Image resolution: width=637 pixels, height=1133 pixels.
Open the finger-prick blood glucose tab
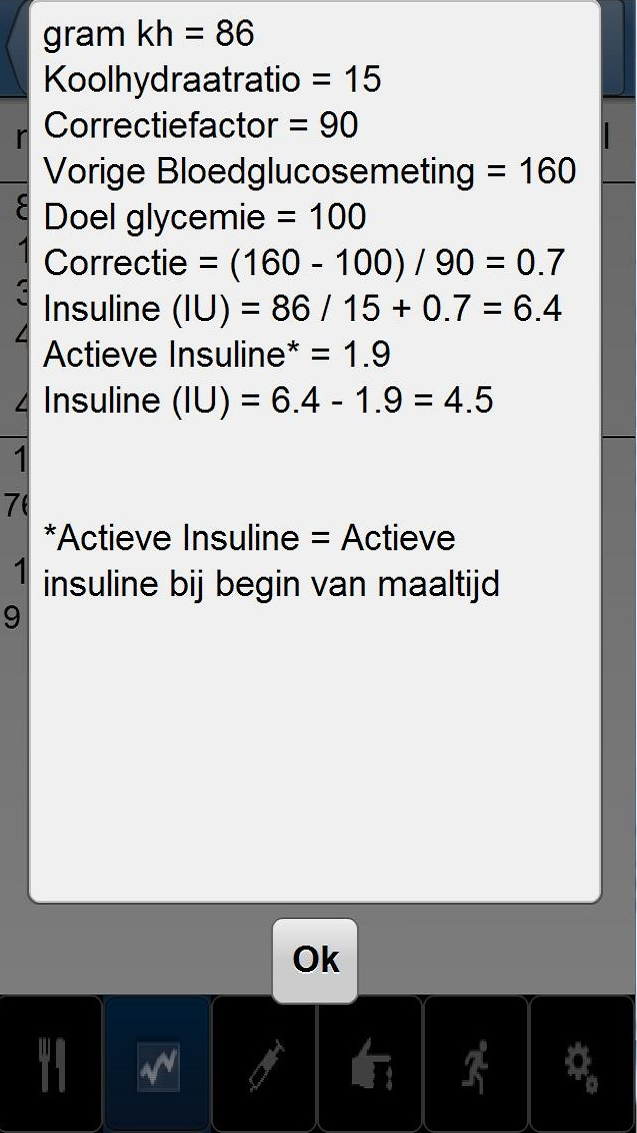[x=370, y=1064]
